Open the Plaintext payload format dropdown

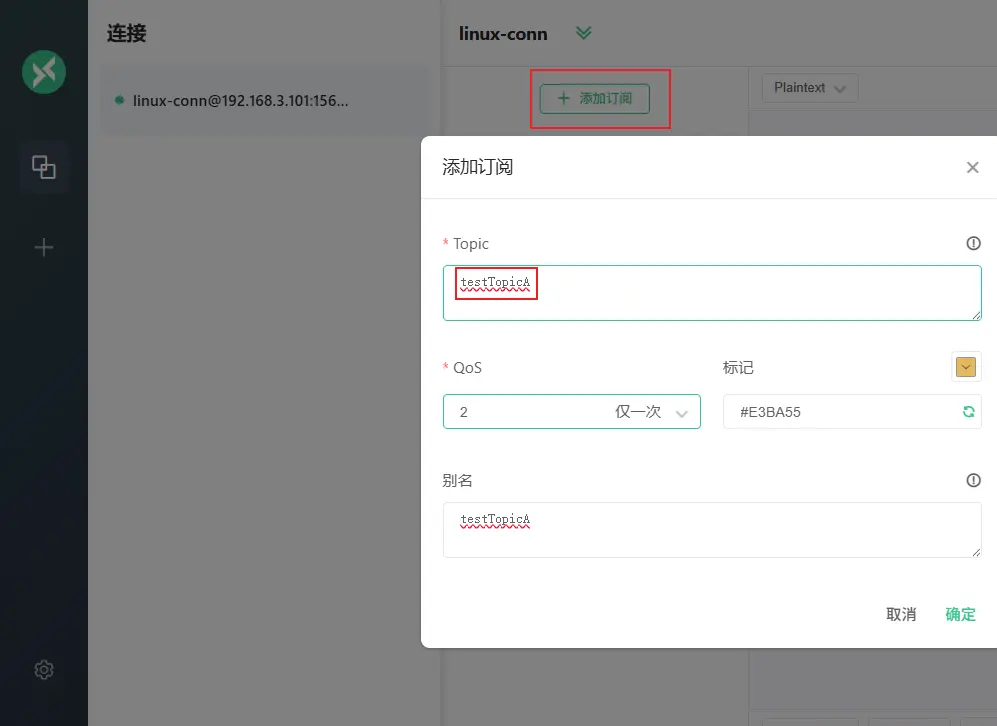coord(809,87)
